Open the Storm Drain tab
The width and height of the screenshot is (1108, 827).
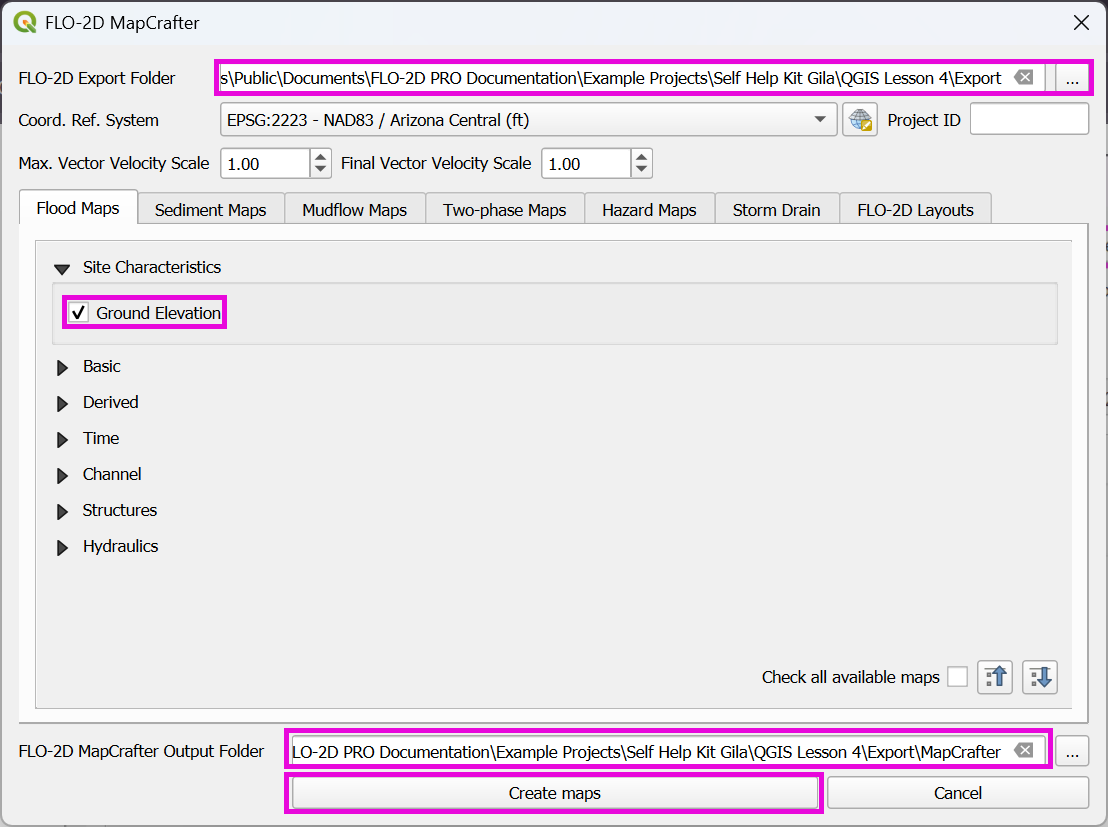776,210
